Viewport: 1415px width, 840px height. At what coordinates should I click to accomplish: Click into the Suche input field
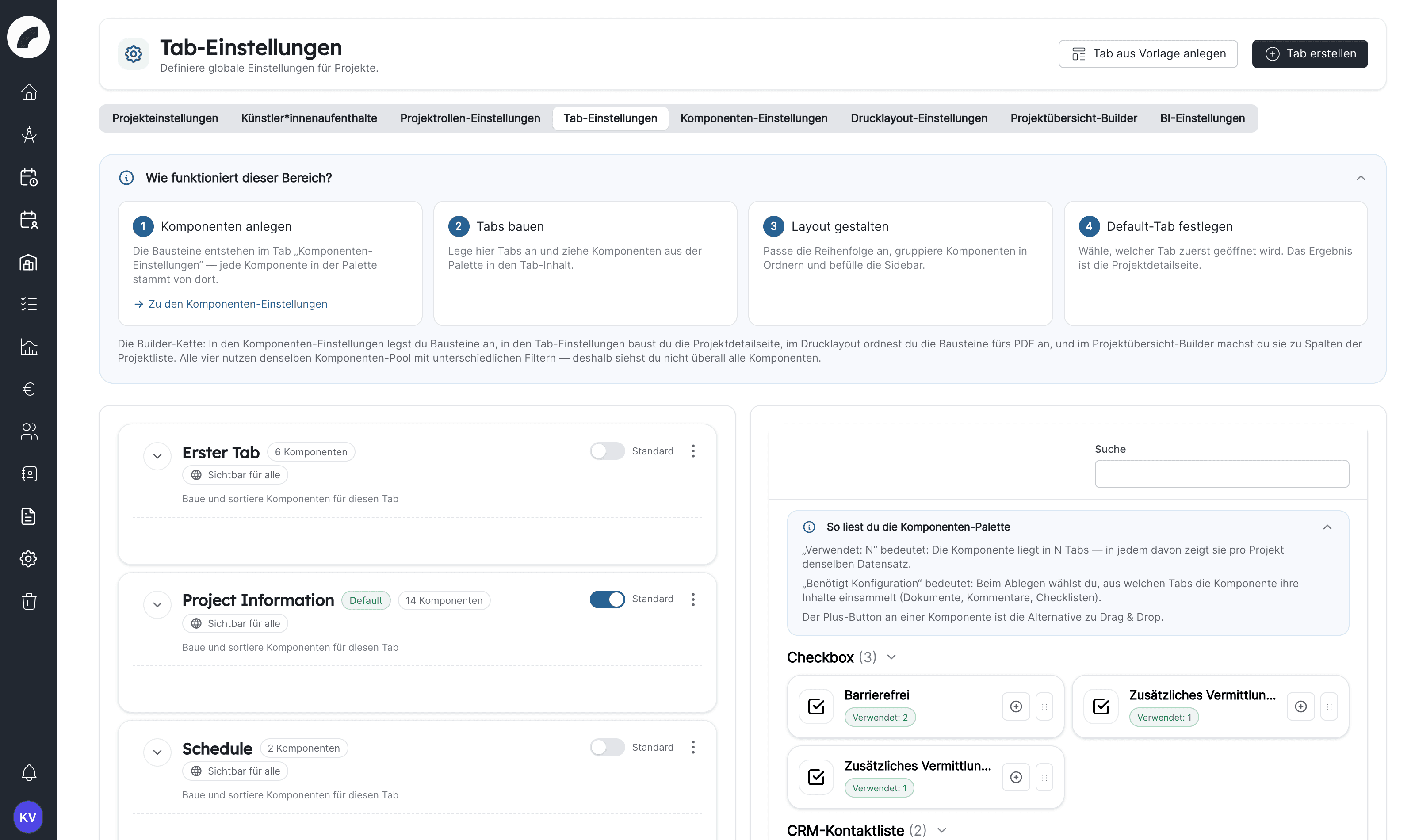(x=1221, y=474)
